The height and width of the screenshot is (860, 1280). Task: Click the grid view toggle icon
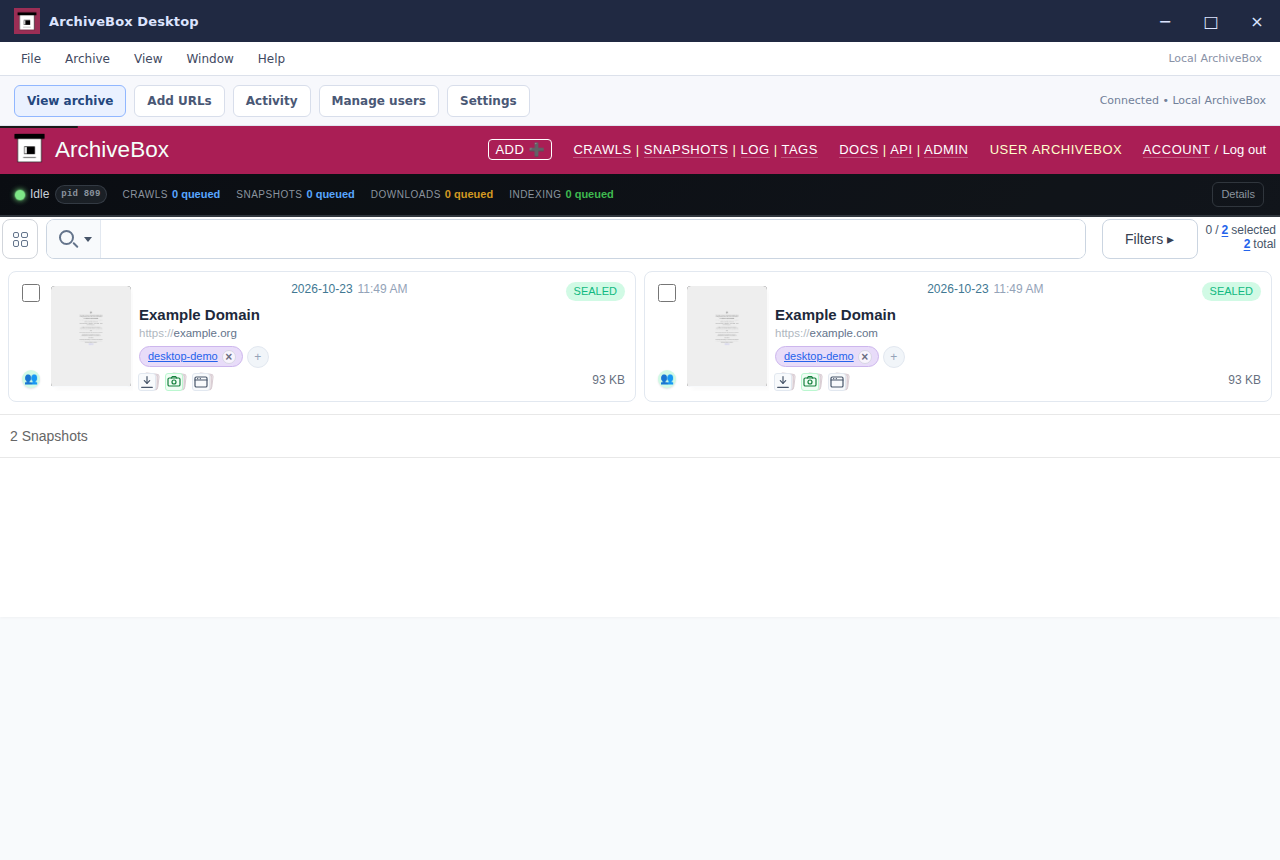pos(20,239)
